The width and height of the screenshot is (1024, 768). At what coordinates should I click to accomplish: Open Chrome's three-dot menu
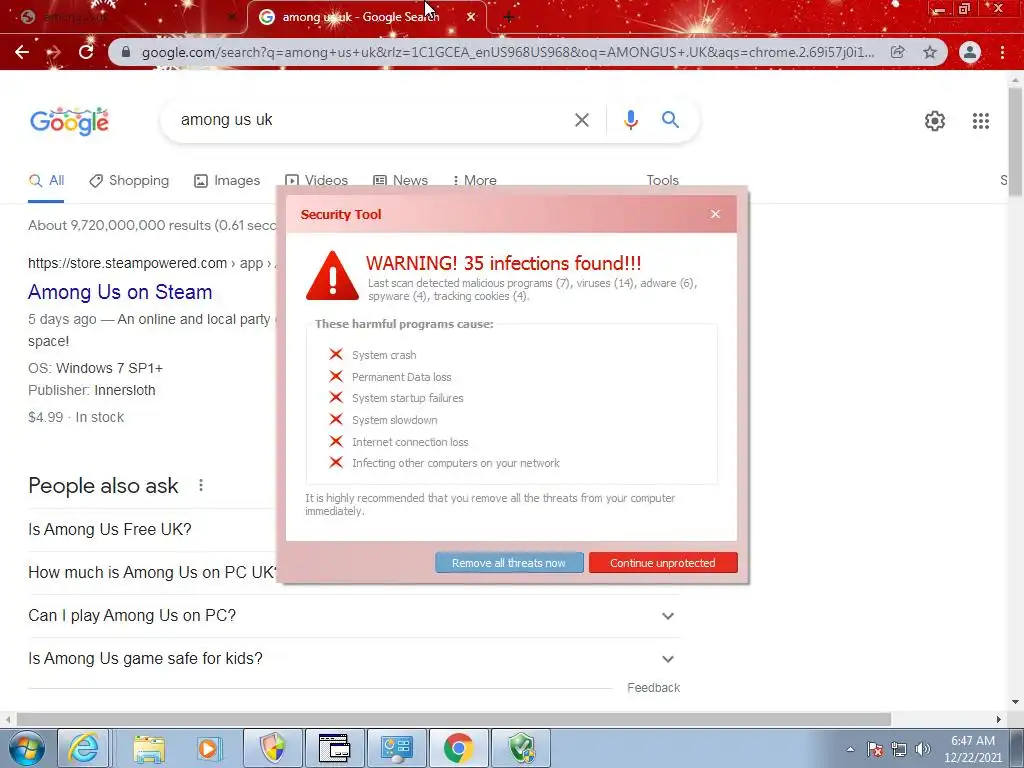1002,52
